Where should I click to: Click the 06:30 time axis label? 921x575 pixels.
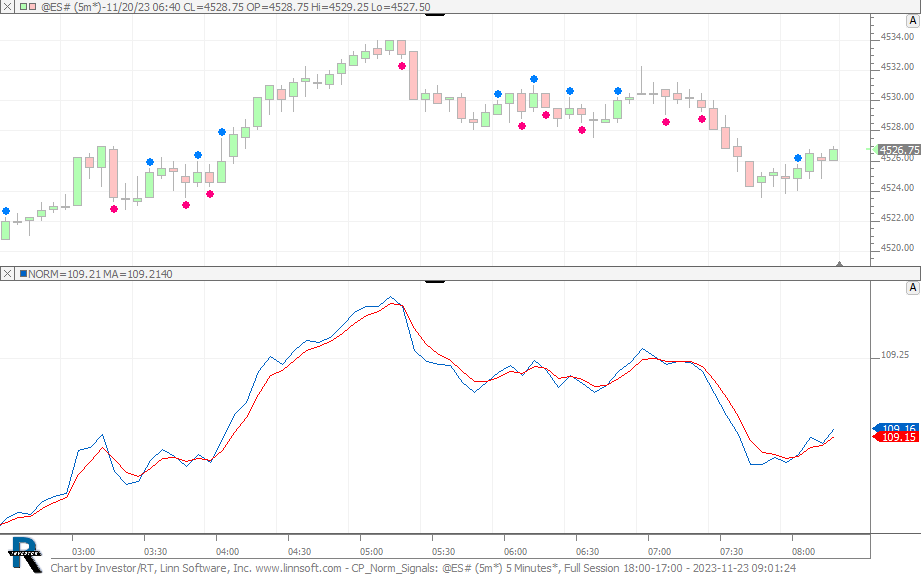587,552
